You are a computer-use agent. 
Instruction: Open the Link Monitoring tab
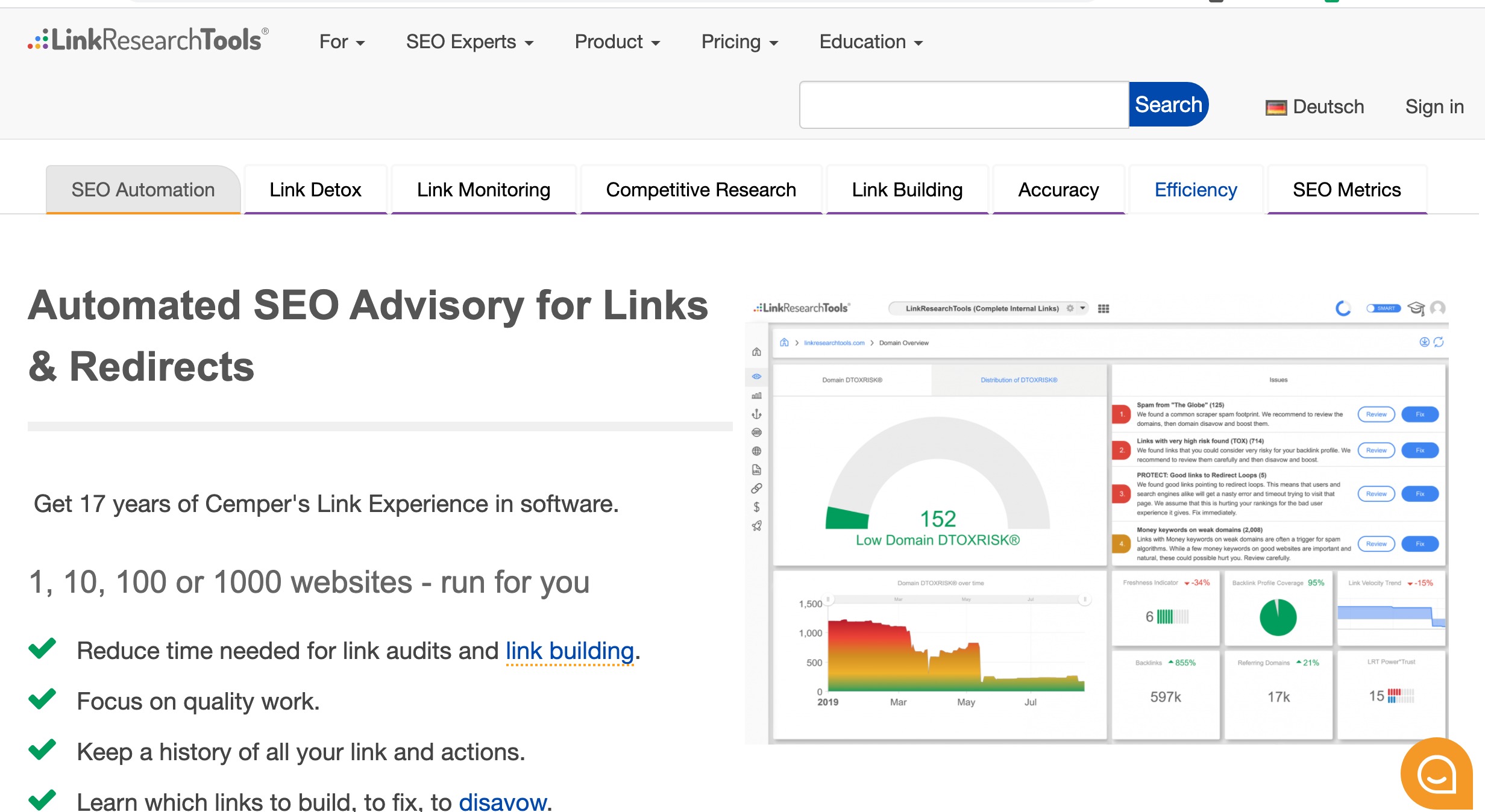[483, 190]
